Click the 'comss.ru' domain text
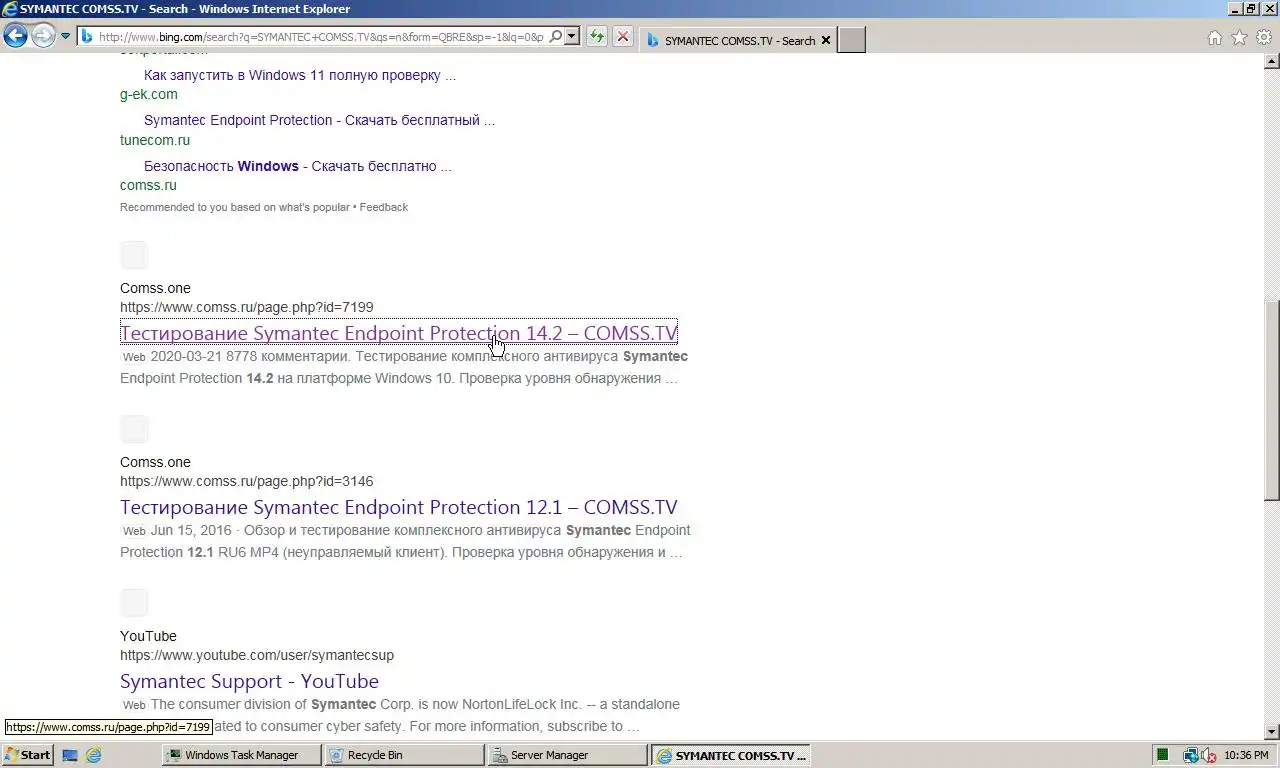Image resolution: width=1280 pixels, height=768 pixels. pos(148,185)
